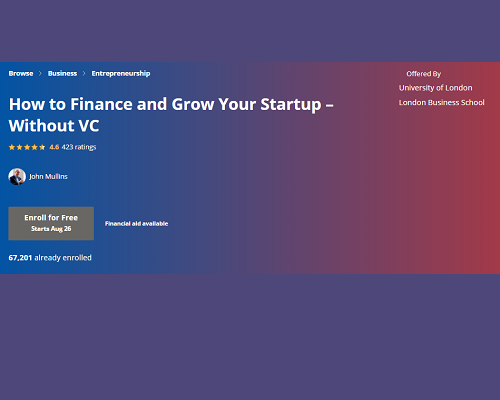The height and width of the screenshot is (400, 500).
Task: Click the second rating star
Action: click(x=19, y=147)
